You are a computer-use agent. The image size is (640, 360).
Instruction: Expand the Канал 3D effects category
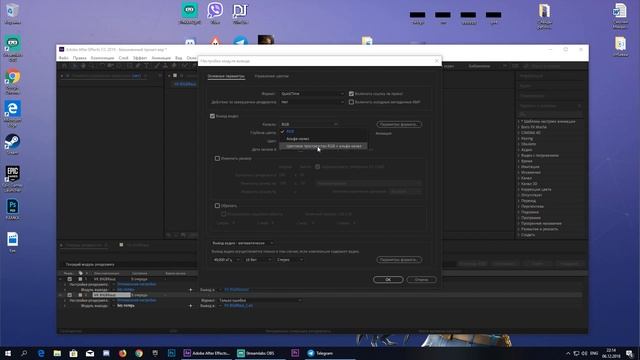click(x=528, y=184)
